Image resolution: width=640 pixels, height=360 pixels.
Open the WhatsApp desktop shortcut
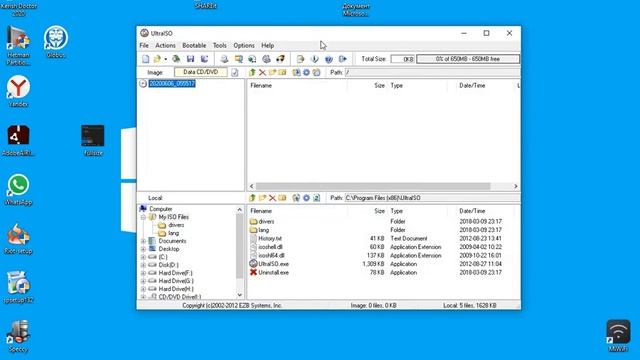pyautogui.click(x=18, y=189)
